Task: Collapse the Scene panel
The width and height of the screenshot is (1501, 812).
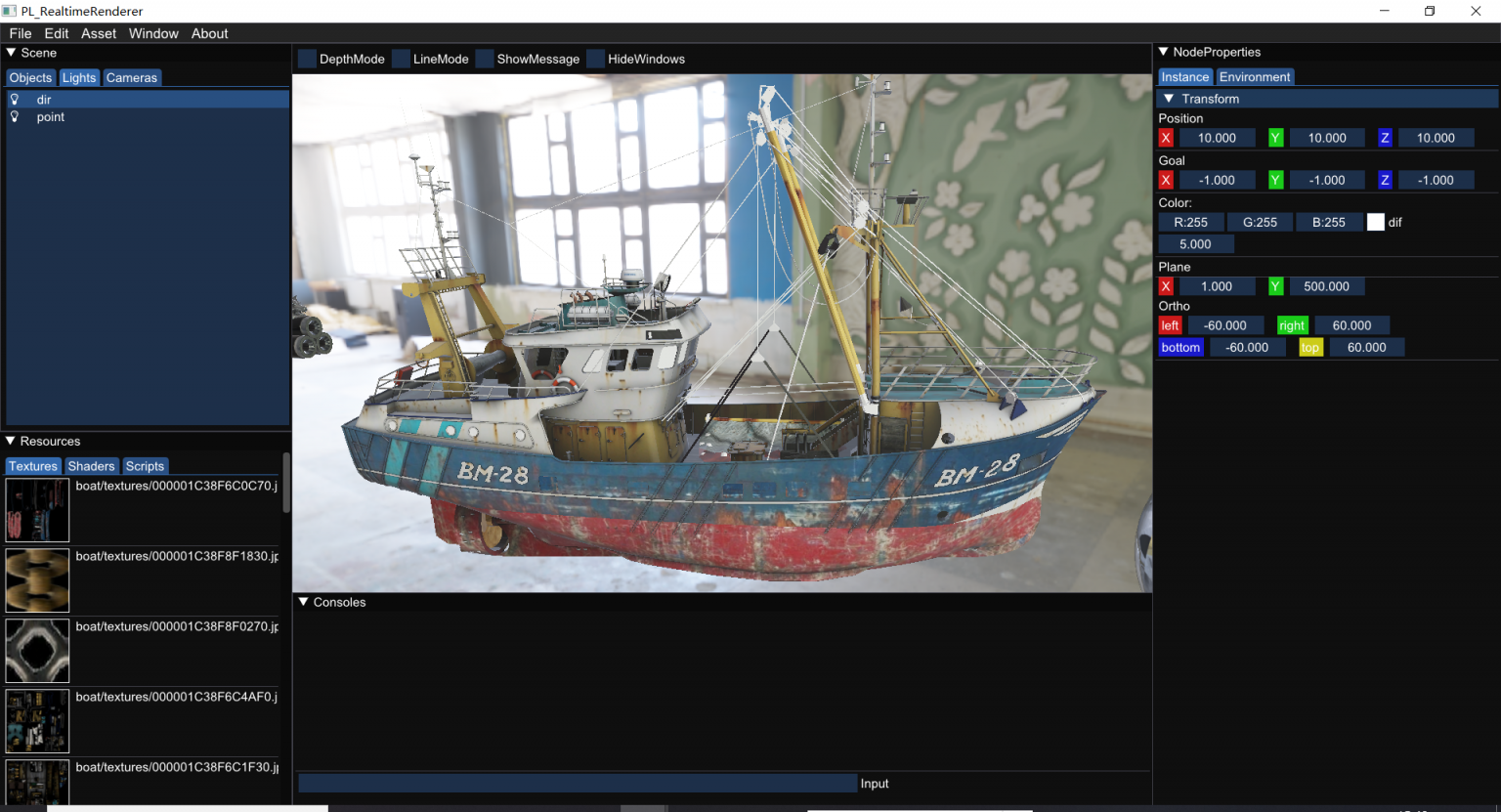Action: coord(12,53)
